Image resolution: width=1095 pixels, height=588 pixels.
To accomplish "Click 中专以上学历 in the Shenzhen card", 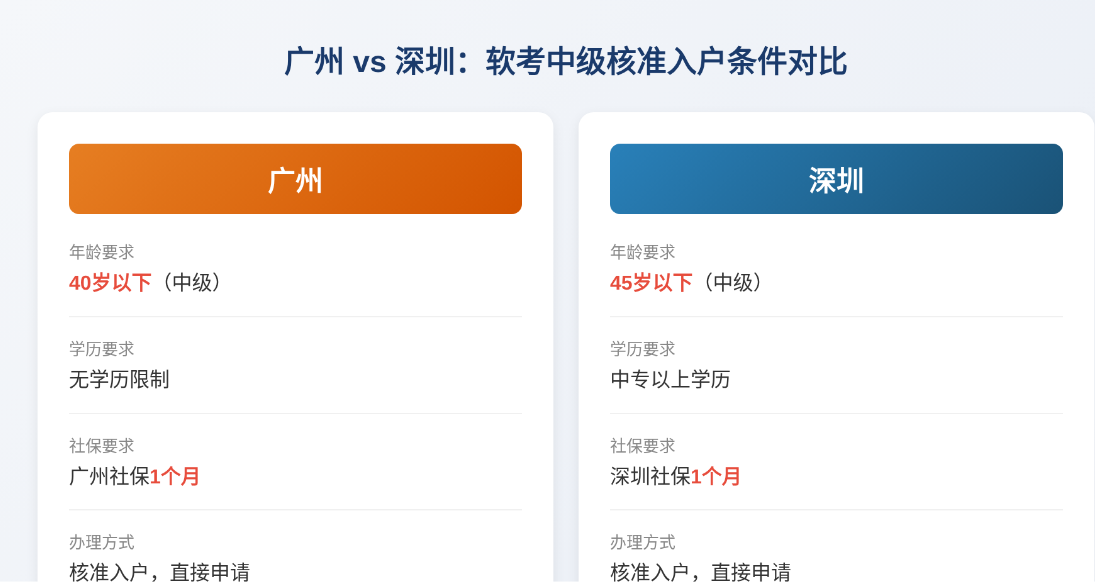I will [670, 379].
